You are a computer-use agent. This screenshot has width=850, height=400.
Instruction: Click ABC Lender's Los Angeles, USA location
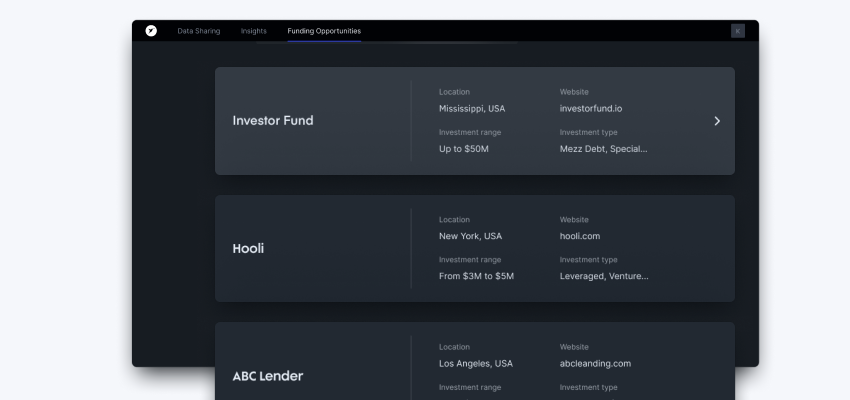475,364
